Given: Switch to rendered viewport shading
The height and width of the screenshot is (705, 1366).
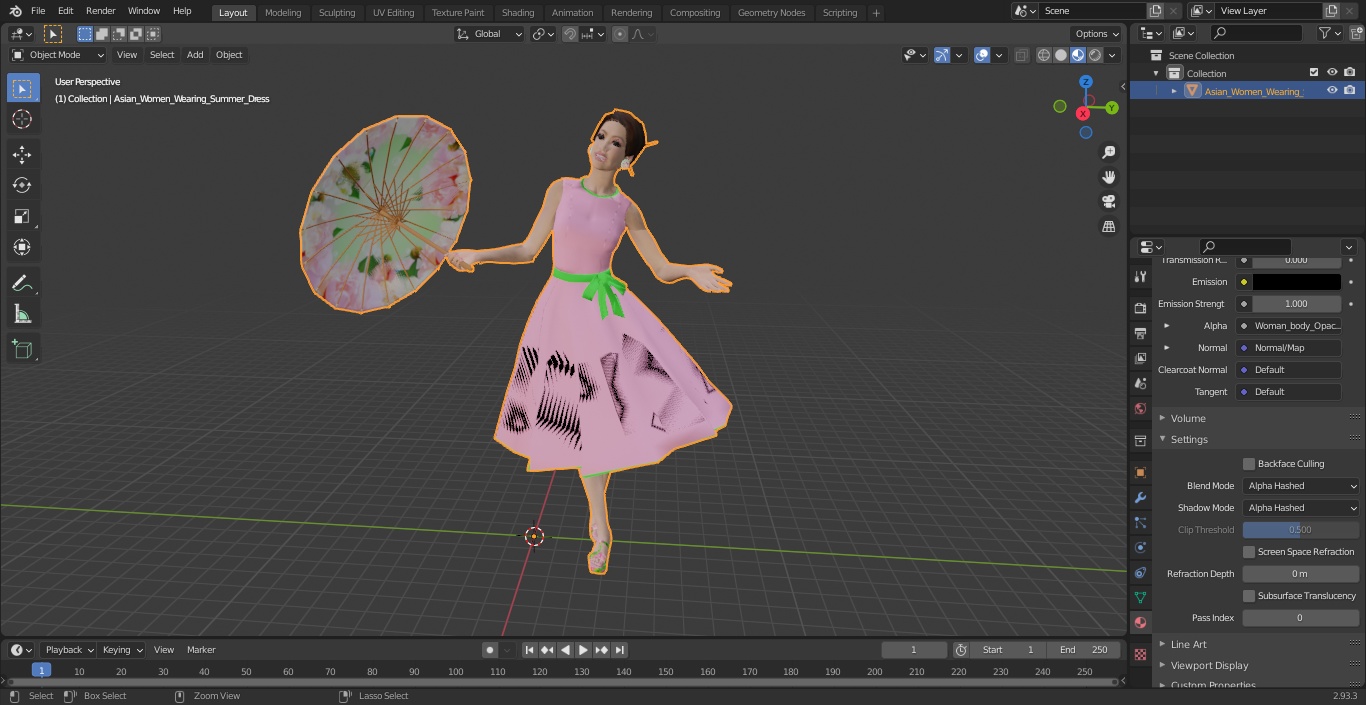Looking at the screenshot, I should 1095,55.
